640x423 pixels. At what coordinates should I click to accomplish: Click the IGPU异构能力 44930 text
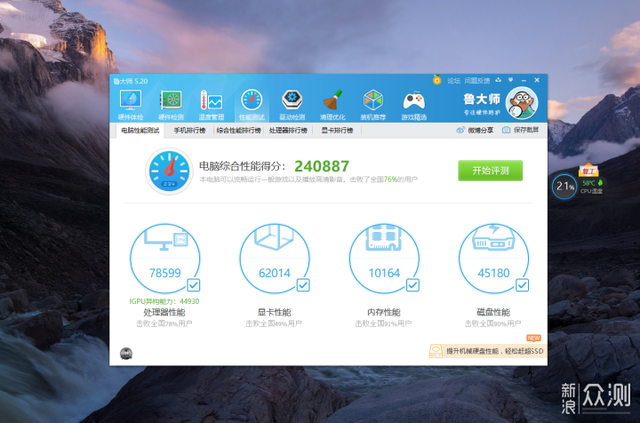(164, 301)
